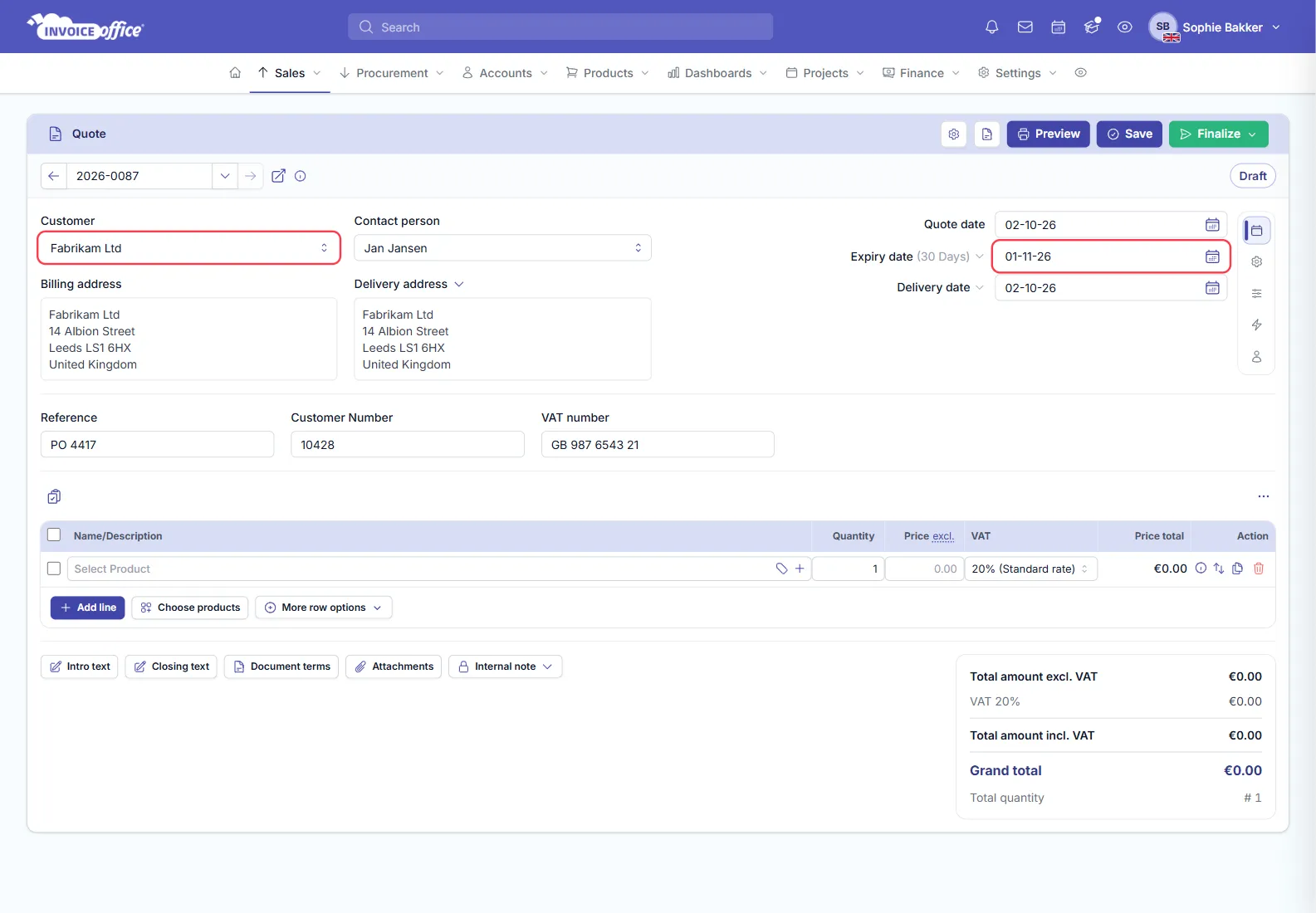Open the Contact person Jan Jansen dropdown
Screen dimensions: 1316x913
[502, 248]
